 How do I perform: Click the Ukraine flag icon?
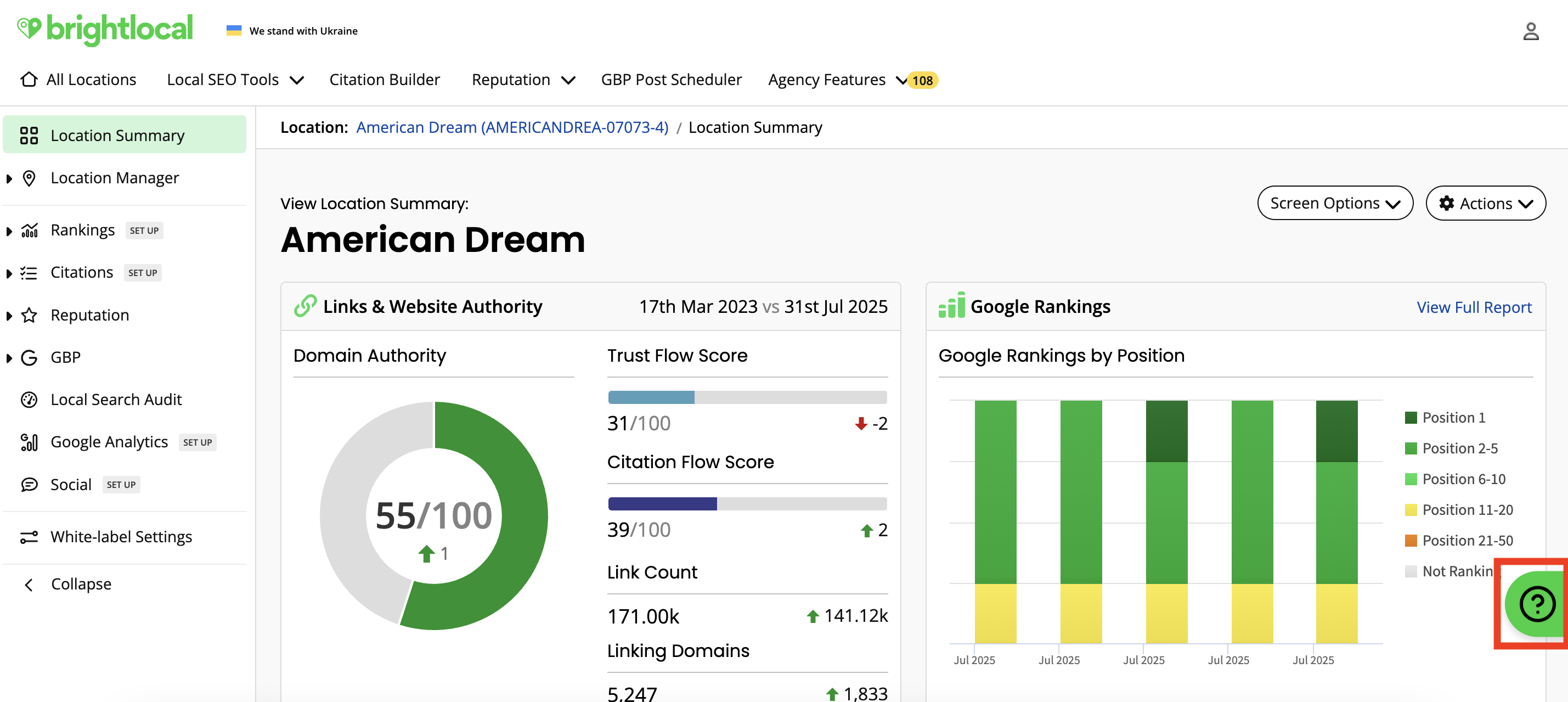(x=234, y=30)
